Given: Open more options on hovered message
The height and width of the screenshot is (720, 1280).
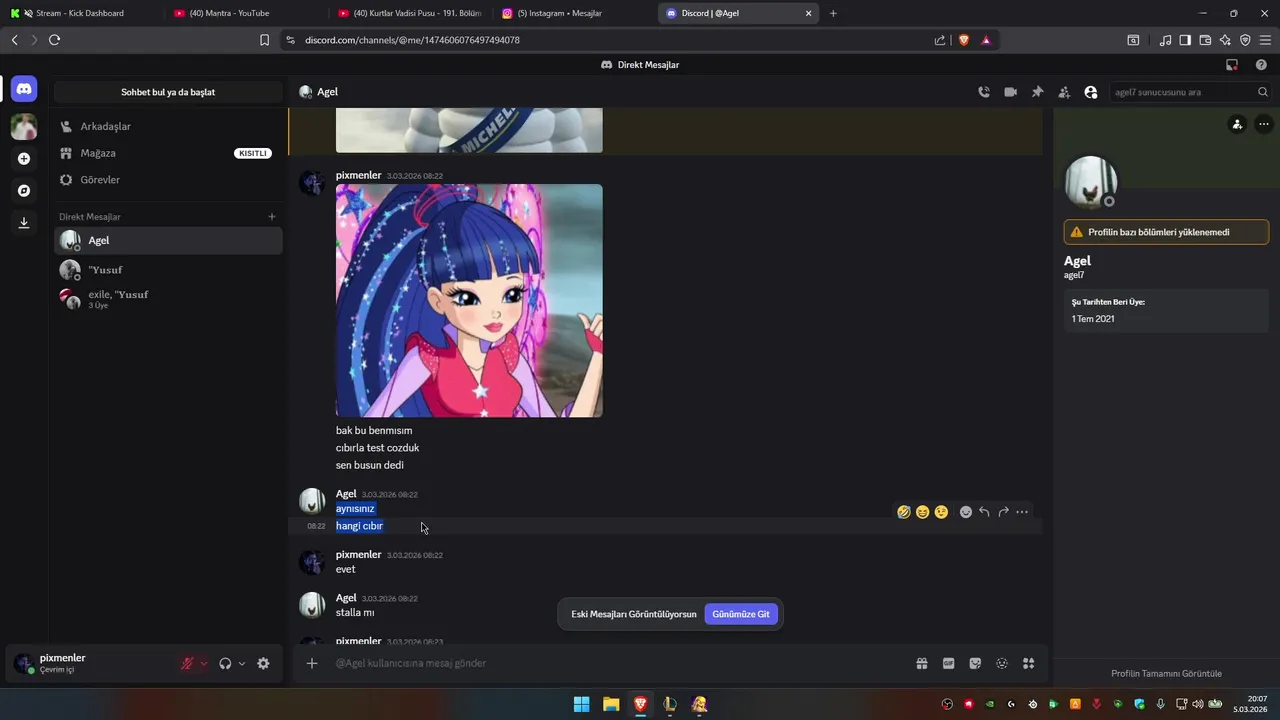Looking at the screenshot, I should click(1022, 512).
